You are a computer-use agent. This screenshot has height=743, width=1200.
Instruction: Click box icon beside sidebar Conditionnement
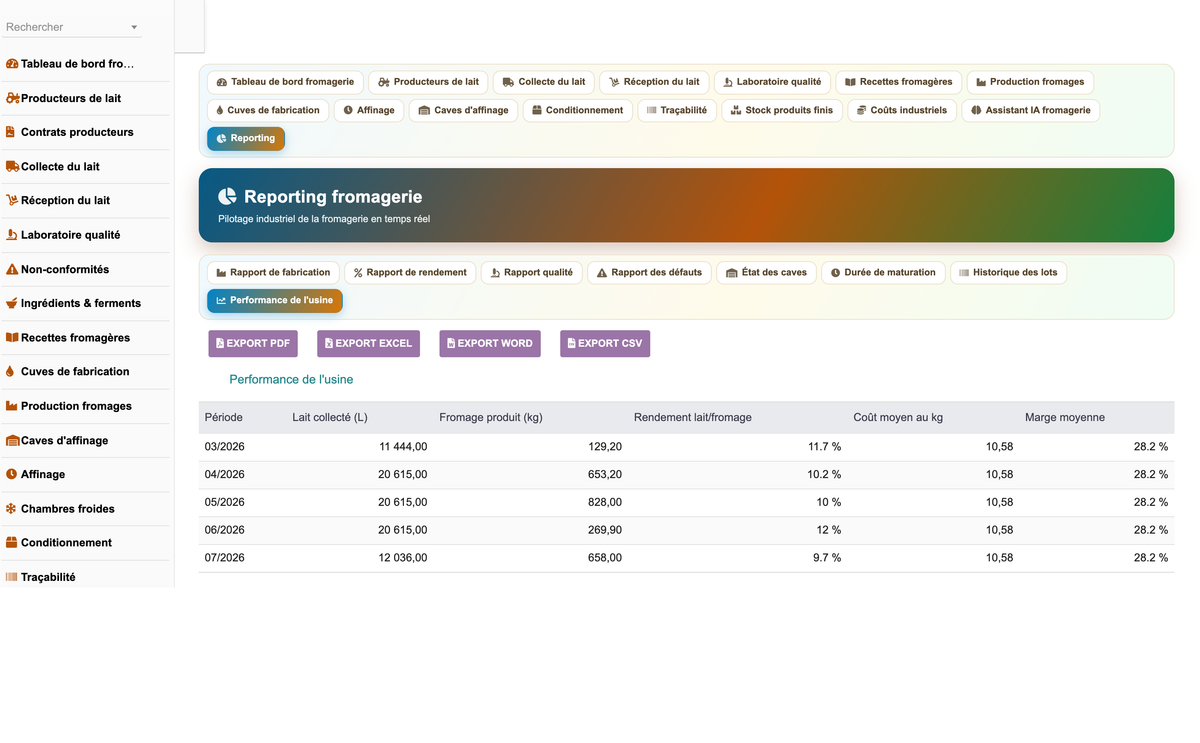click(12, 542)
